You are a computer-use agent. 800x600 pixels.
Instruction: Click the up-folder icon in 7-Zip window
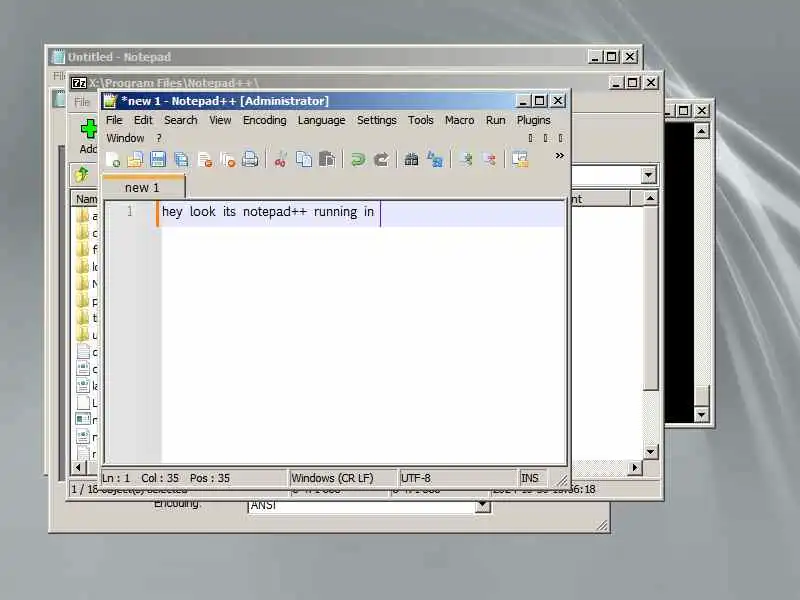(82, 175)
